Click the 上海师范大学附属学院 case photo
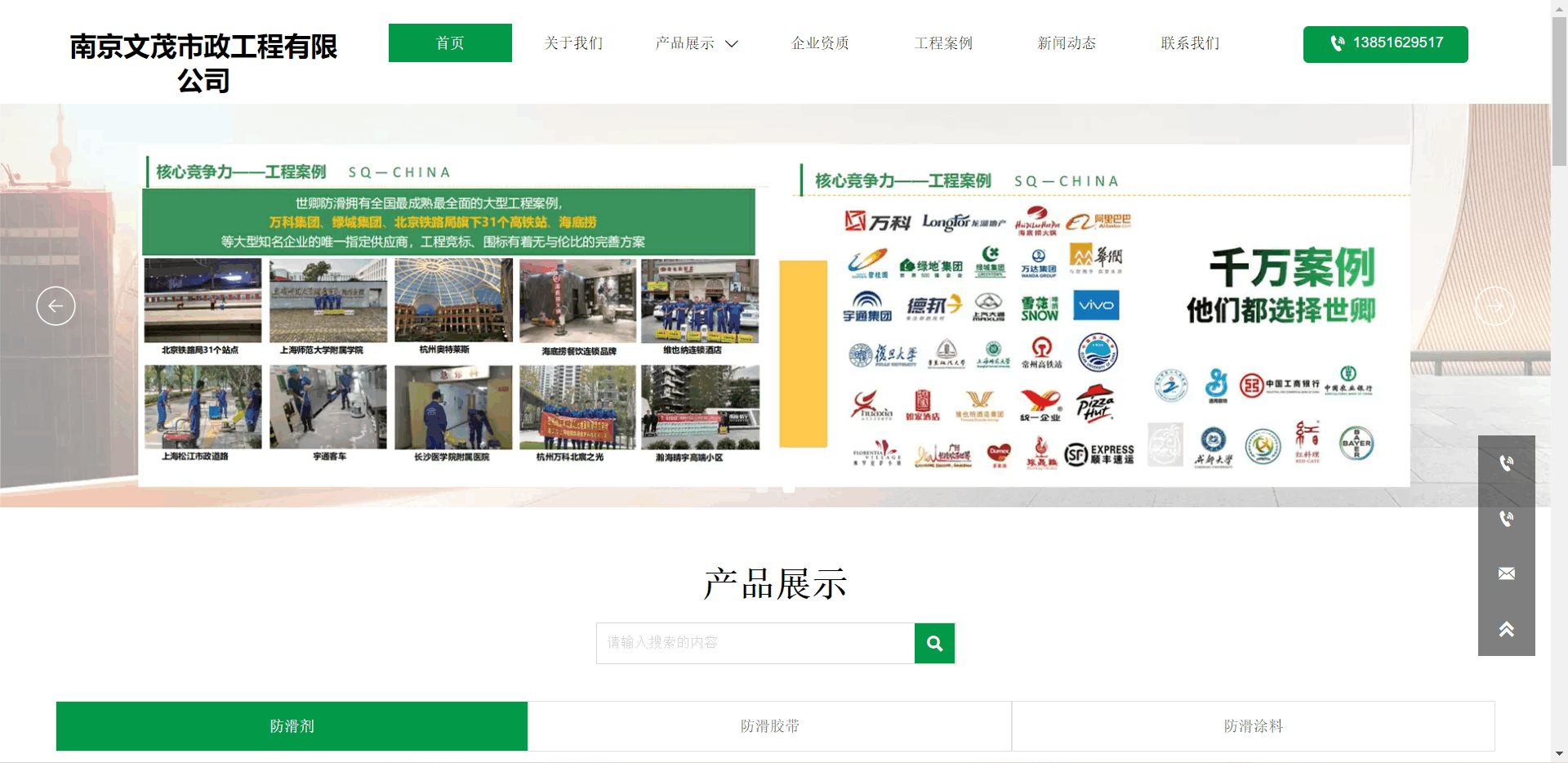 coord(328,300)
